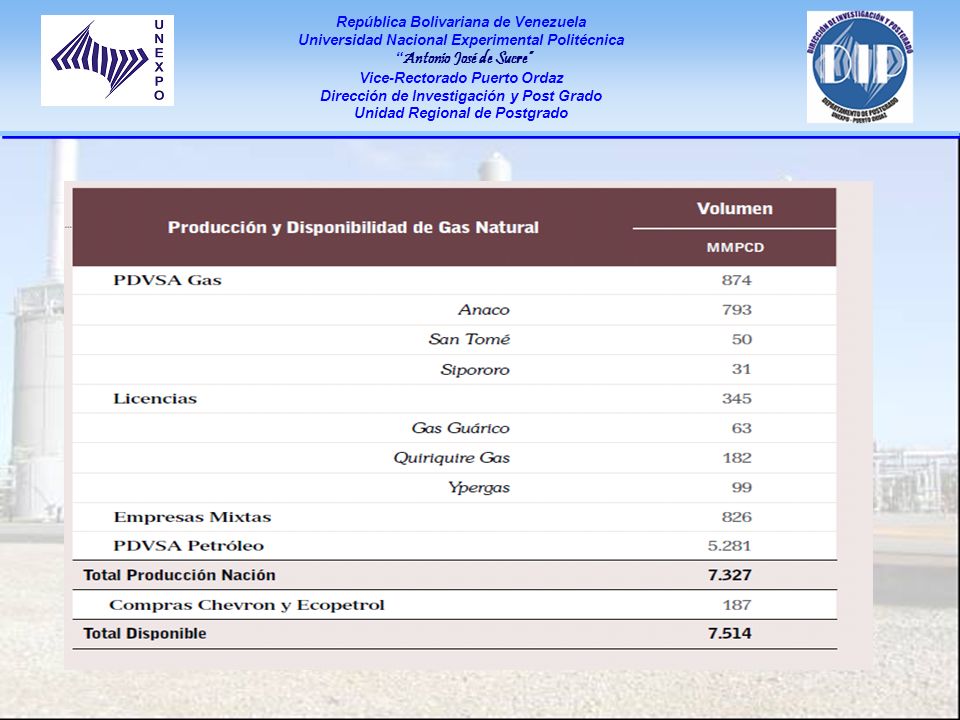This screenshot has width=960, height=720.
Task: Select the San Tomé value 50
Action: (741, 339)
